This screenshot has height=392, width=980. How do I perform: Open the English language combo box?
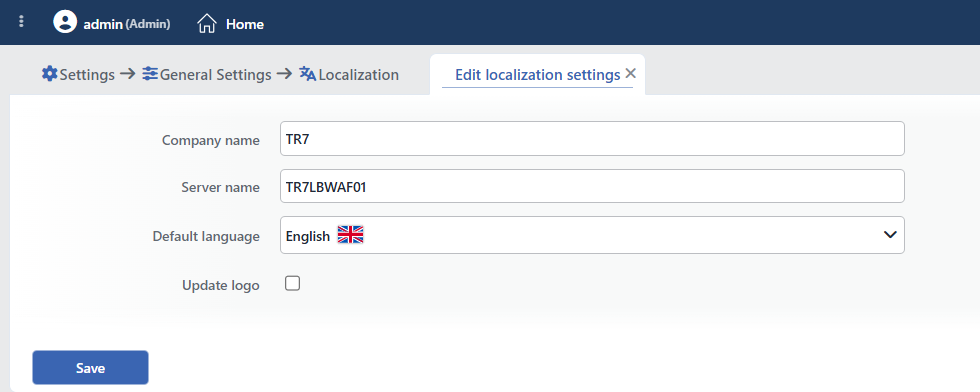(592, 235)
